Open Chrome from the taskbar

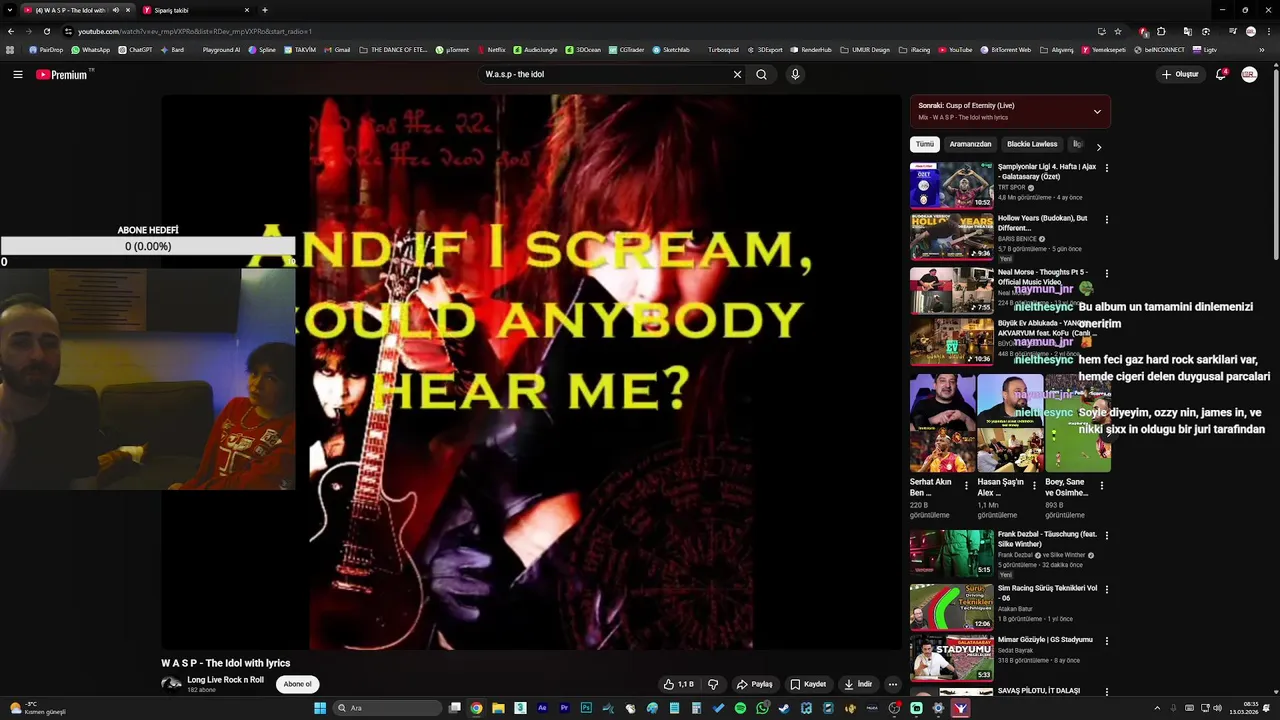(x=476, y=708)
